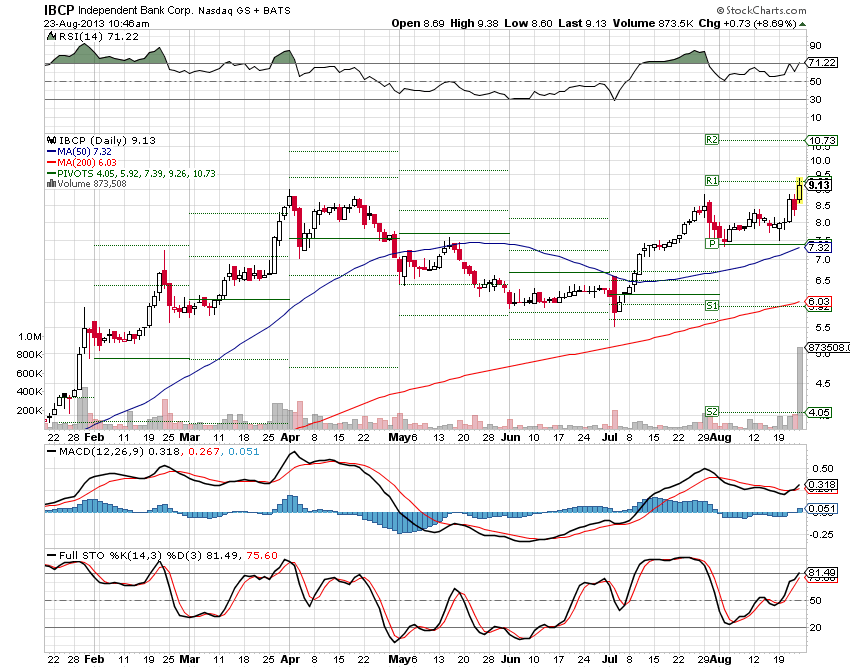Click the red MA(200) line swatch
850x668 pixels.
coord(51,163)
